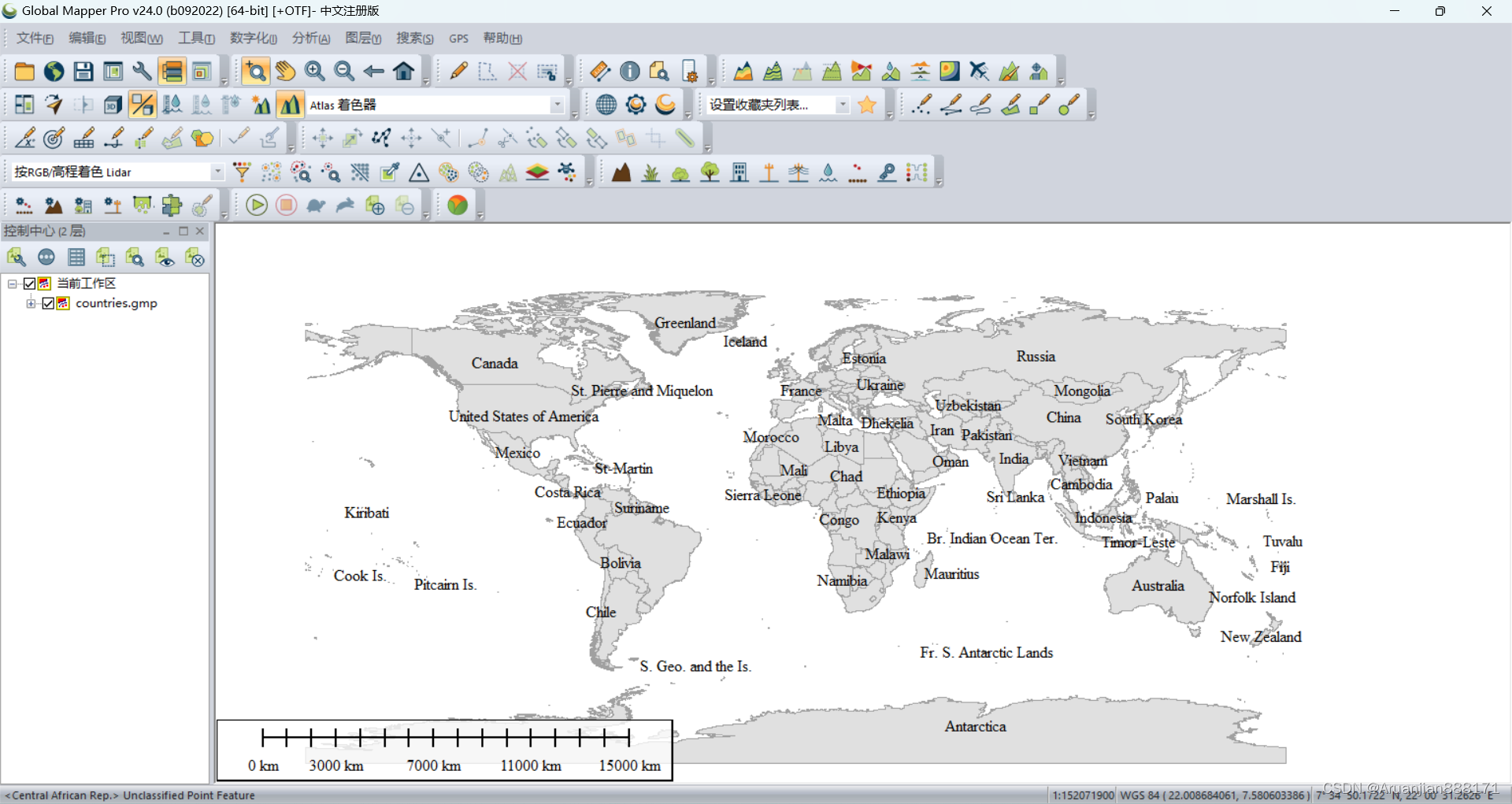Select the Pan hand tool
1512x804 pixels.
pos(285,72)
